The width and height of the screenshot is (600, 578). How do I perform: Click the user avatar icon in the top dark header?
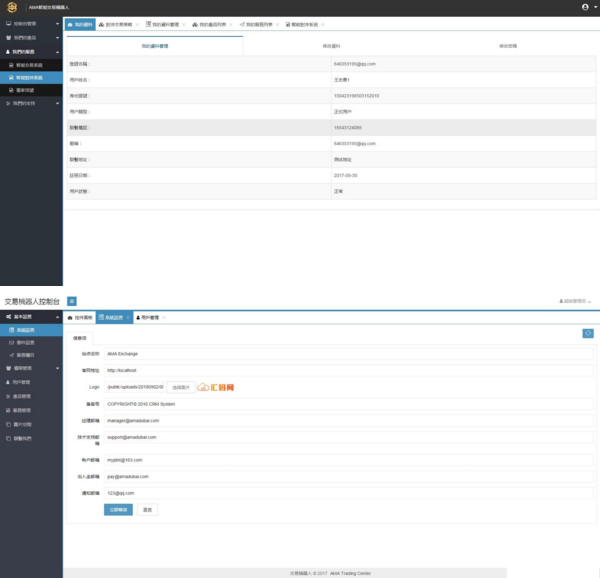[585, 7]
